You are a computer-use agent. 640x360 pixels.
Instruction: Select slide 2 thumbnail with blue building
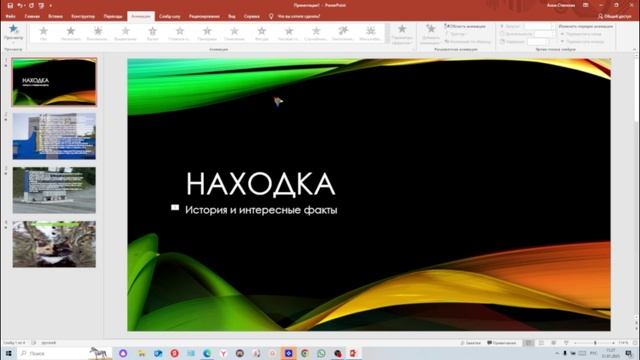pos(54,136)
